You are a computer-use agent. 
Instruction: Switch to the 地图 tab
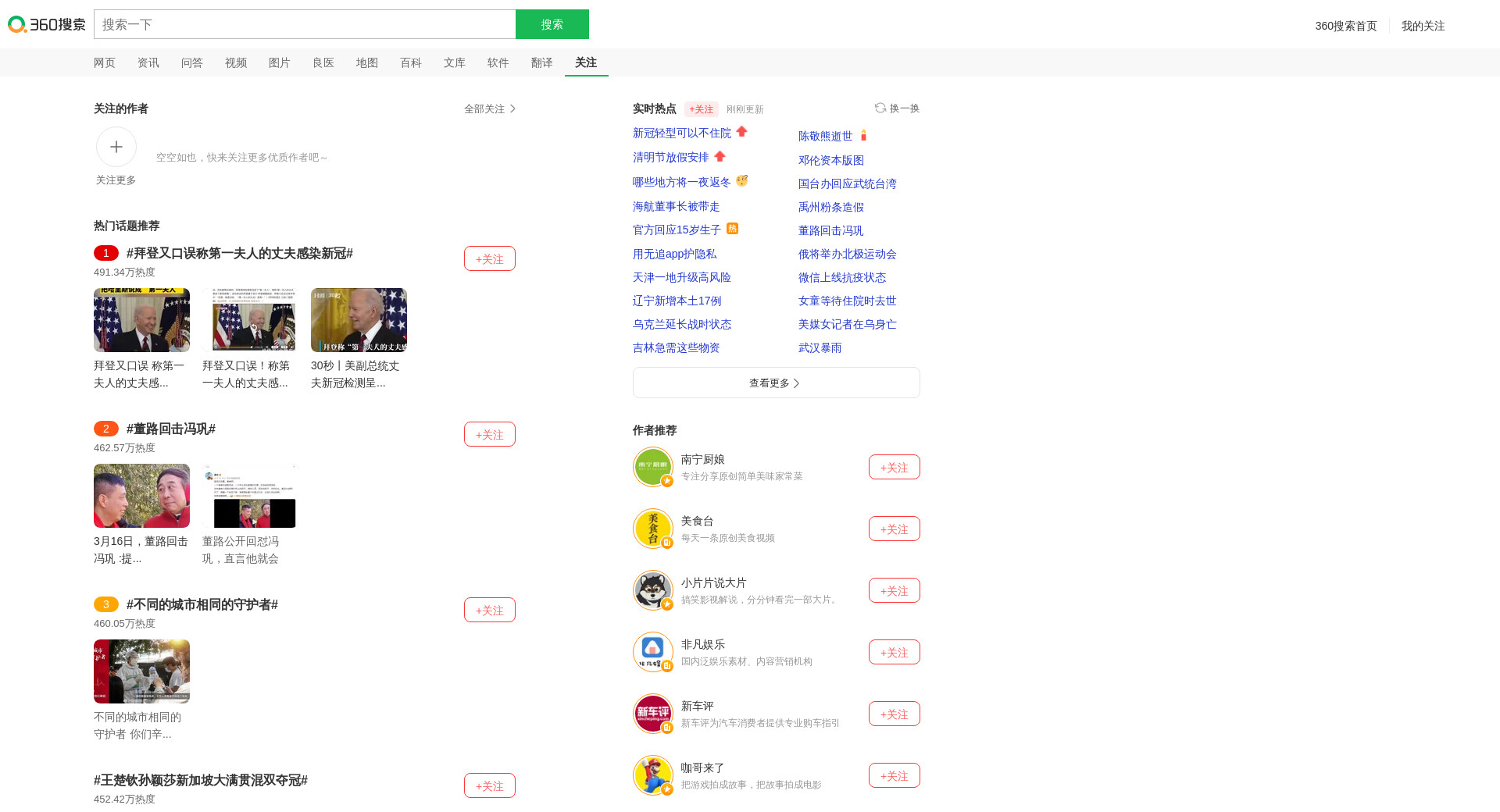pos(367,62)
